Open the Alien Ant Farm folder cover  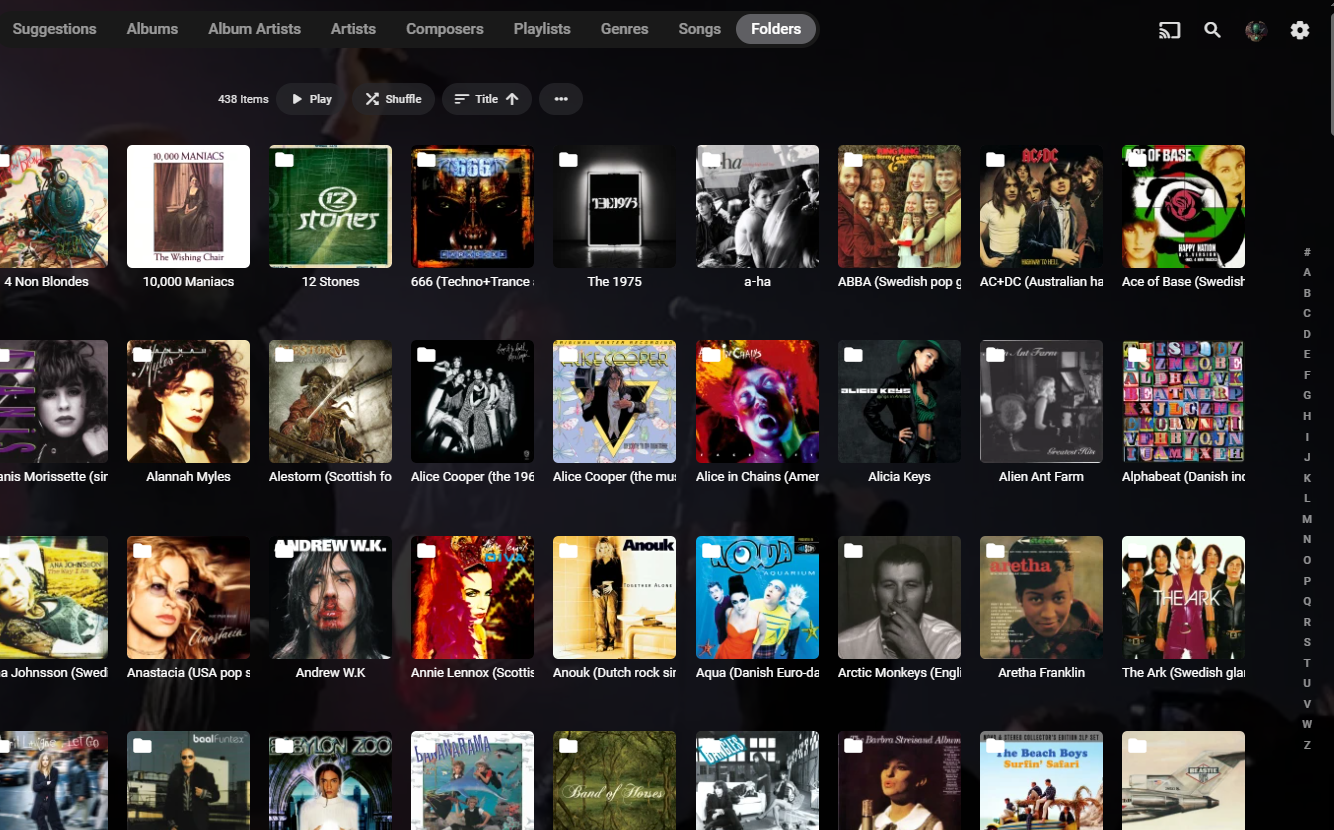(1041, 401)
